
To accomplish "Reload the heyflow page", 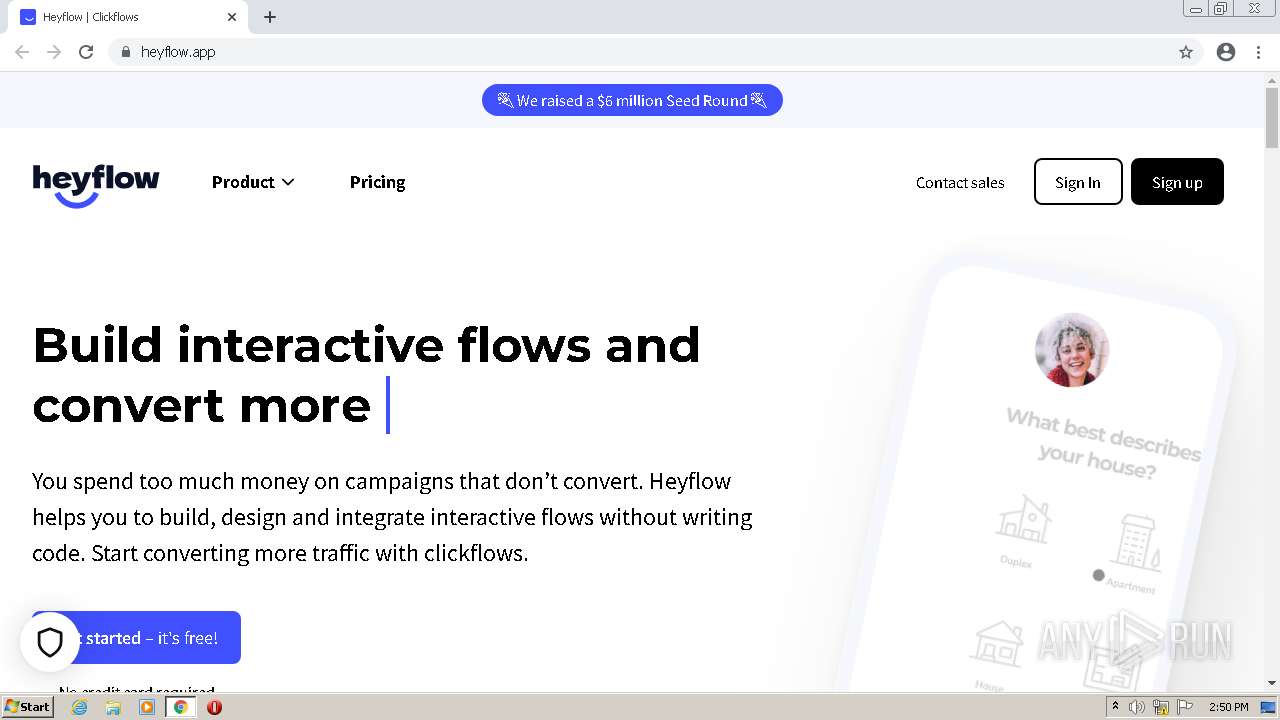I will (x=86, y=52).
